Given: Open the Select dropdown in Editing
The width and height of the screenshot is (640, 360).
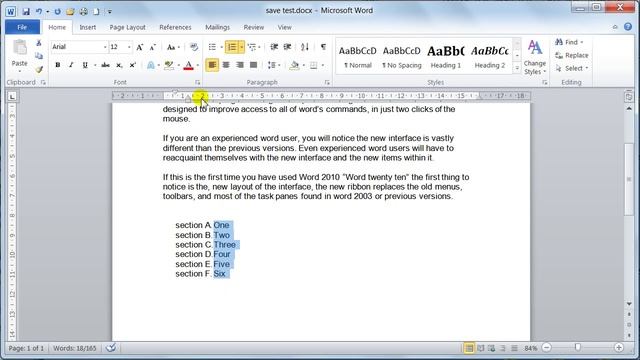Looking at the screenshot, I should click(572, 69).
